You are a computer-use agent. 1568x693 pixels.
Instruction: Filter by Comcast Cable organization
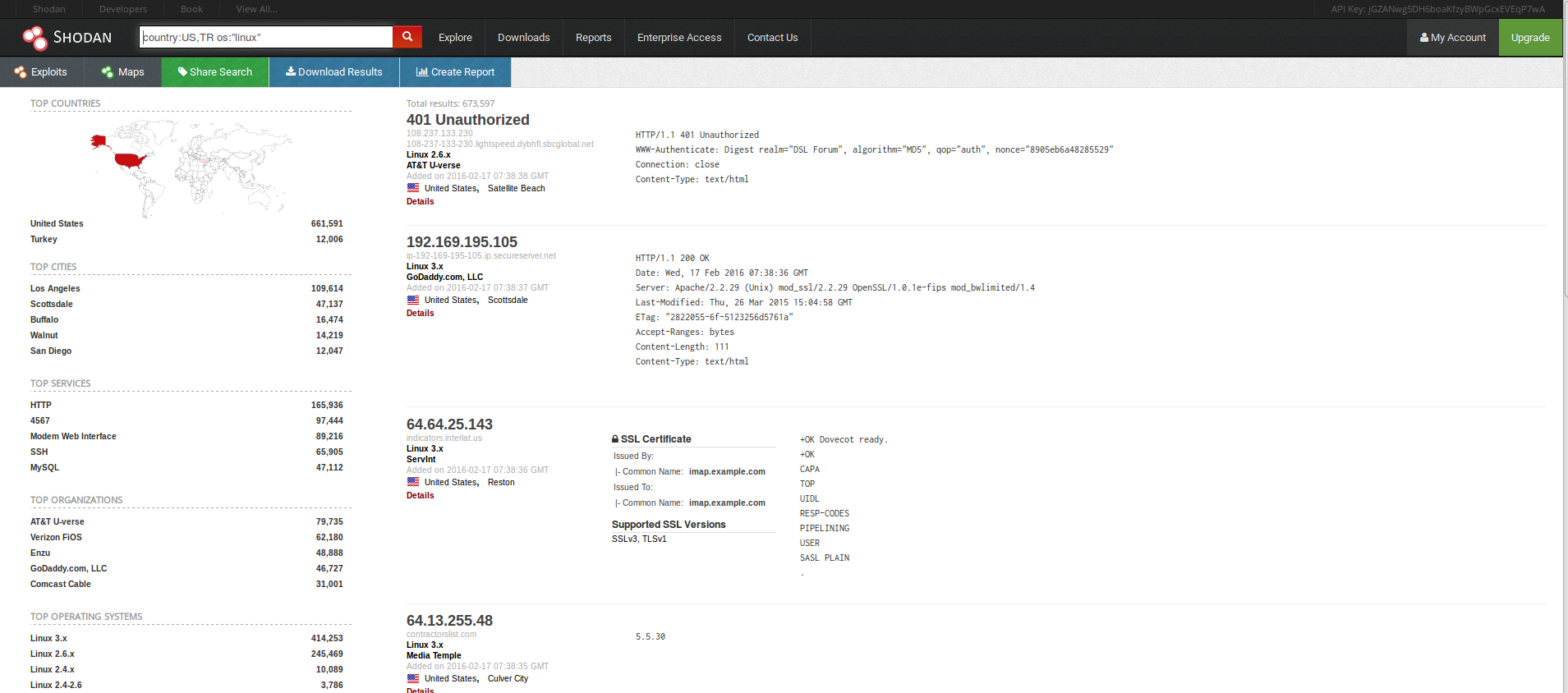[x=60, y=584]
